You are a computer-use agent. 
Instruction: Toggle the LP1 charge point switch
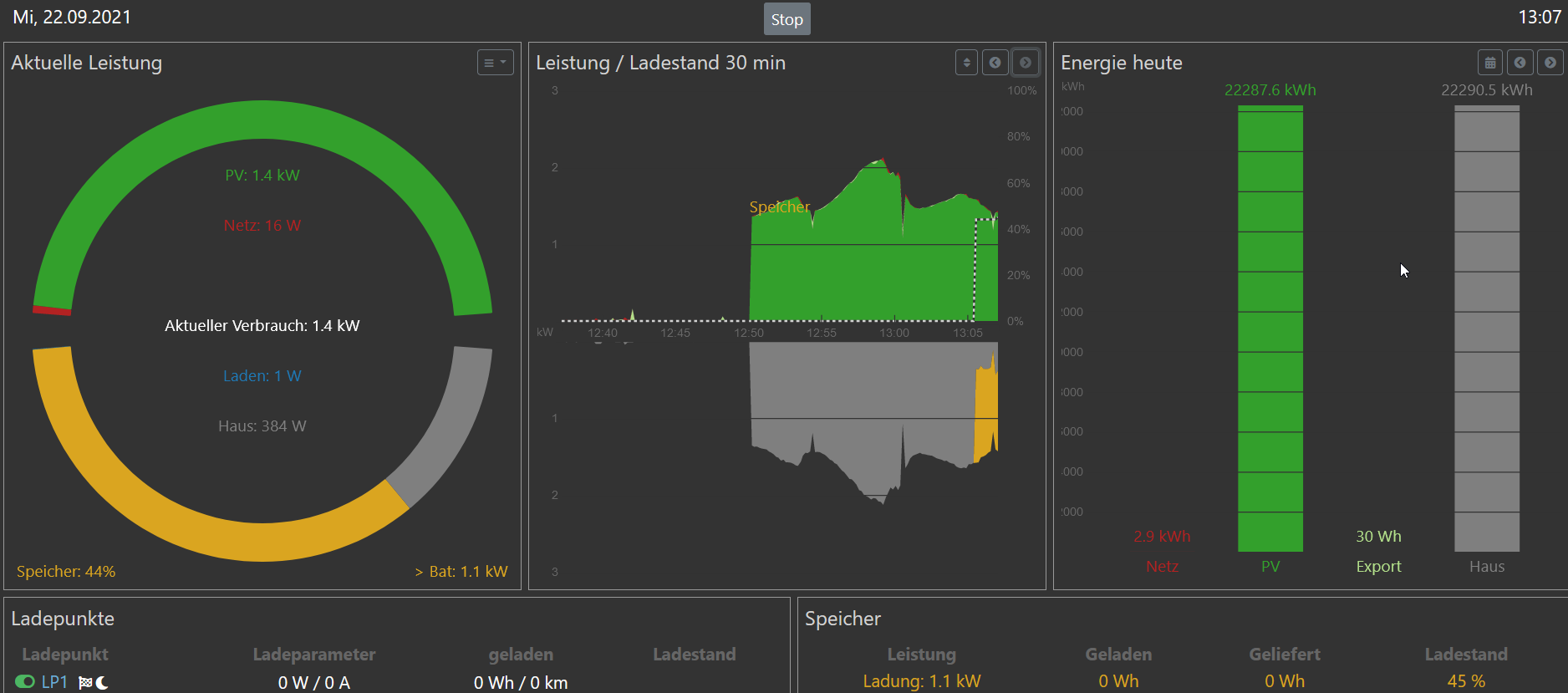[x=25, y=682]
